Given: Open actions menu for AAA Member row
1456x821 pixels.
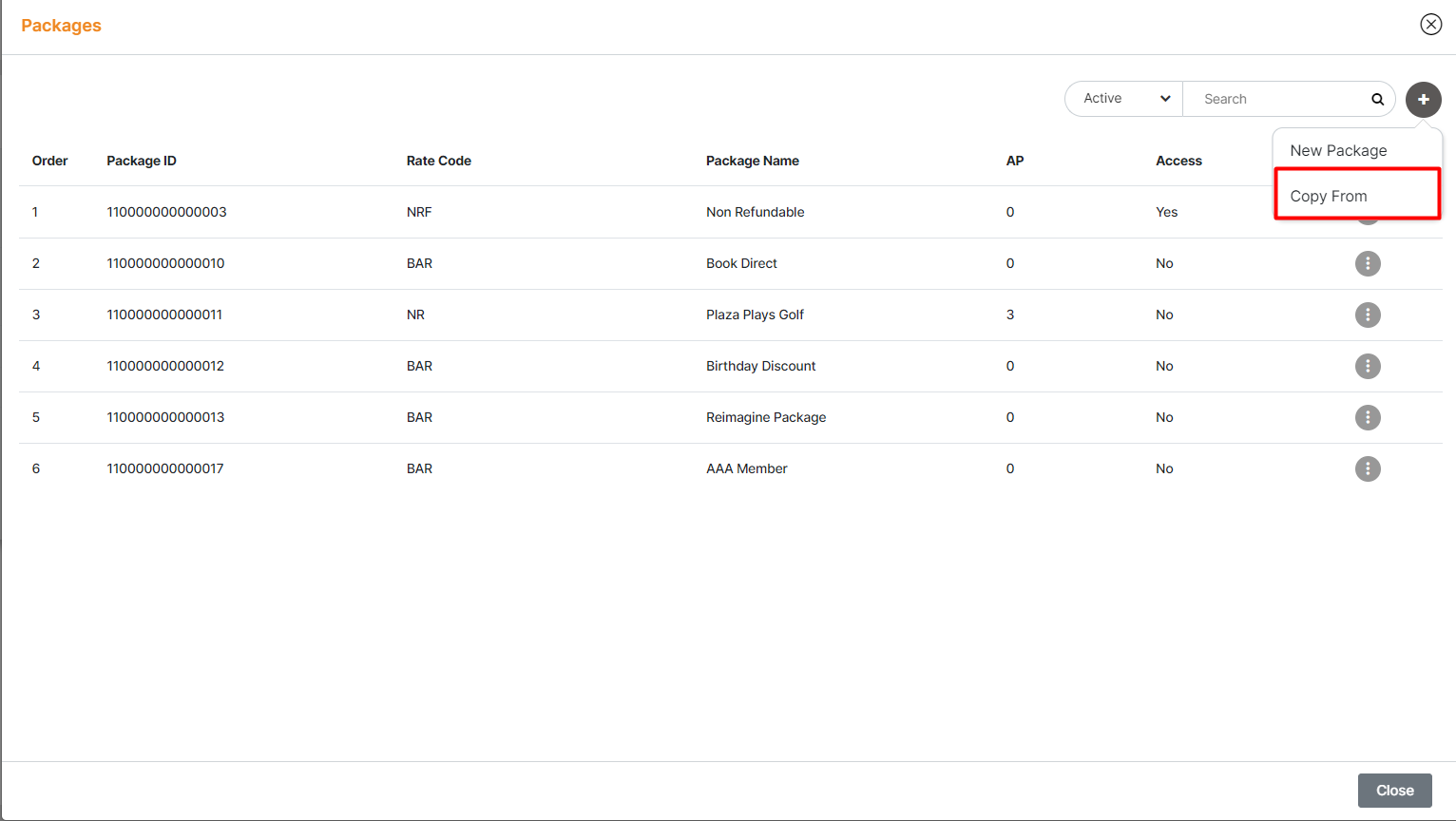Looking at the screenshot, I should [x=1368, y=468].
